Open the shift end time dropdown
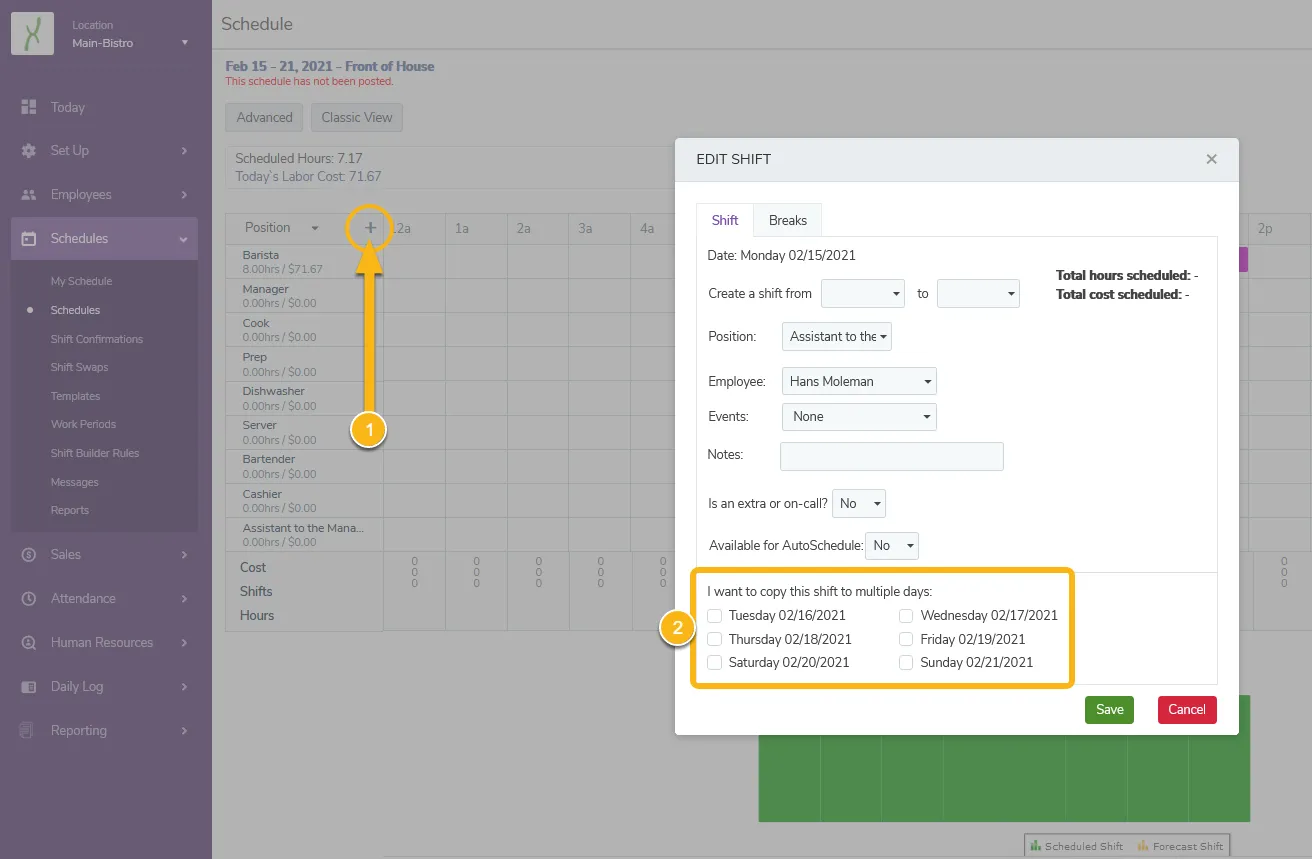 point(978,294)
